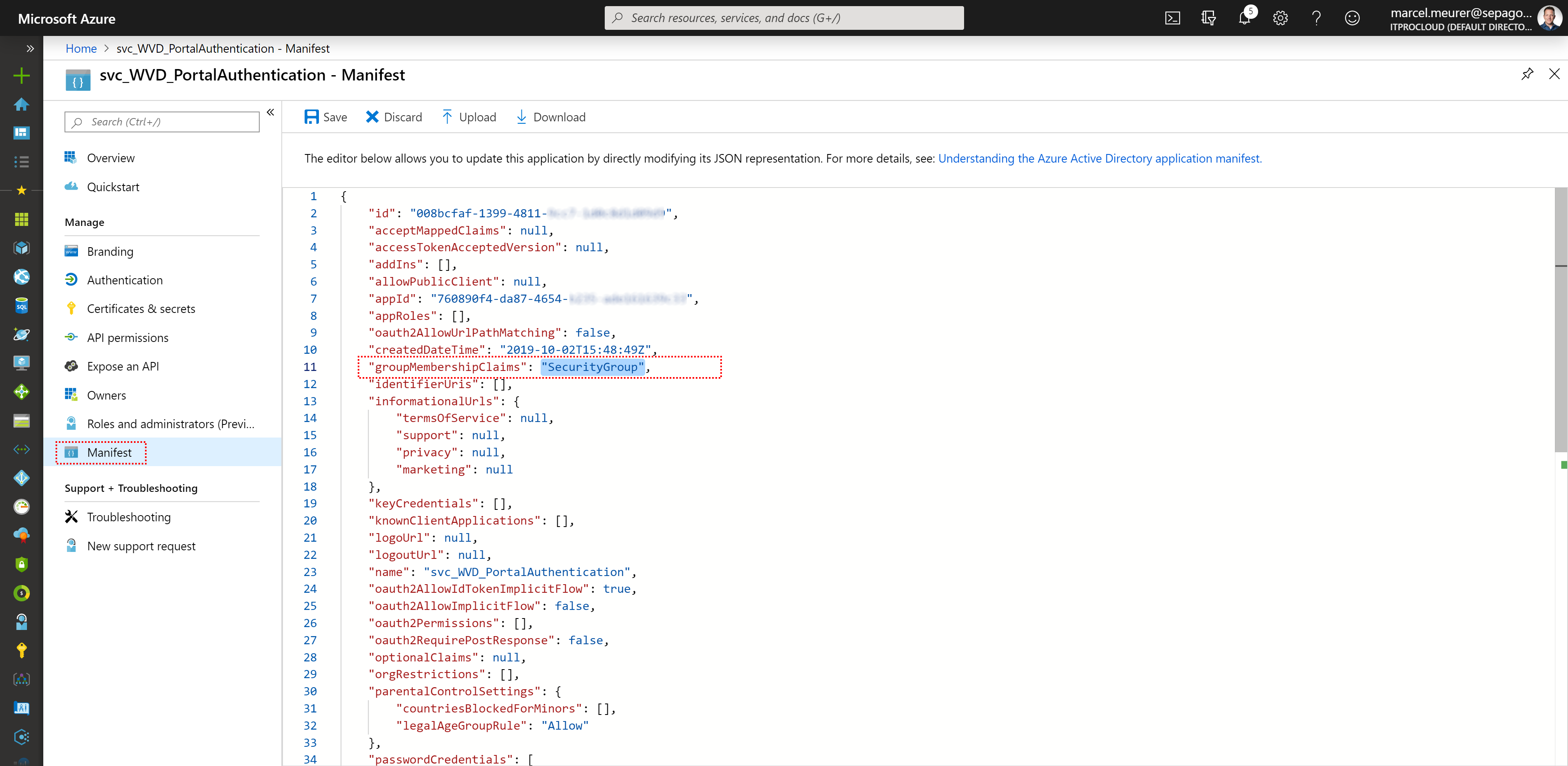Click the feedback smiley icon
The width and height of the screenshot is (1568, 766).
(x=1352, y=18)
